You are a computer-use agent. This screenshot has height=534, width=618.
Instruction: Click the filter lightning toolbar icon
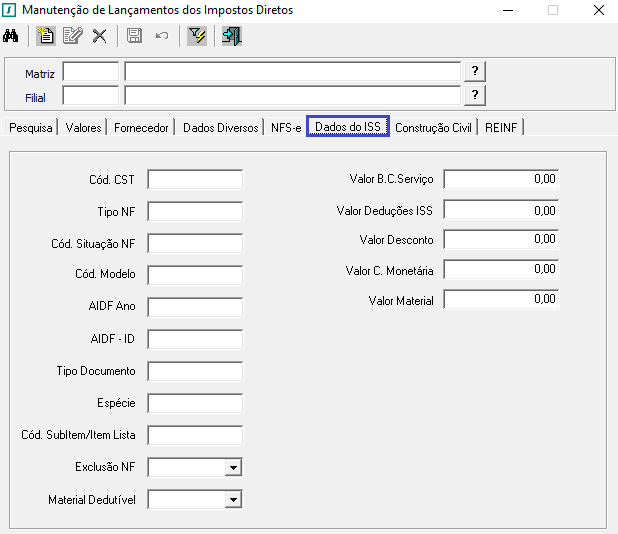coord(196,37)
